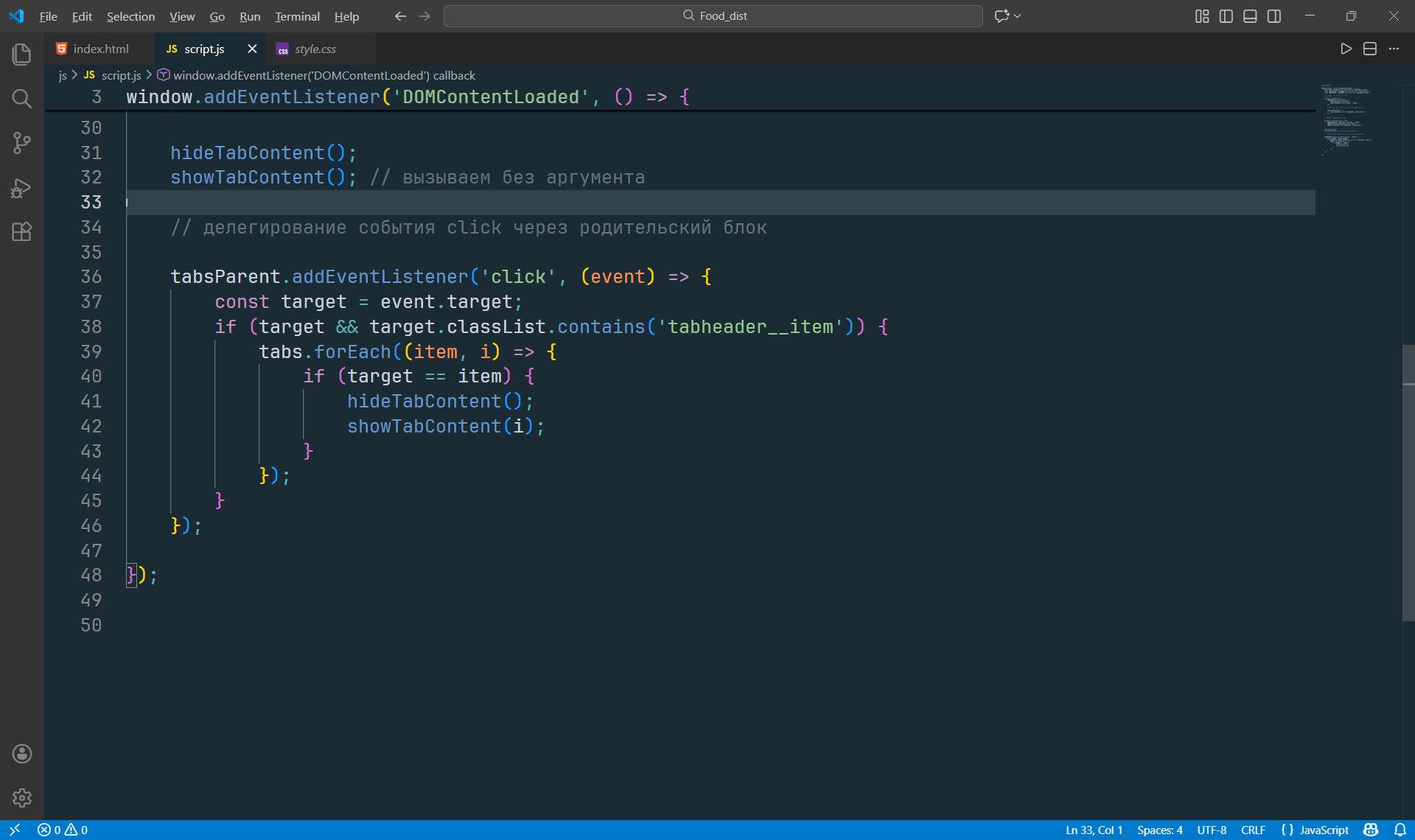Open the Accounts icon
The height and width of the screenshot is (840, 1415).
click(x=22, y=753)
